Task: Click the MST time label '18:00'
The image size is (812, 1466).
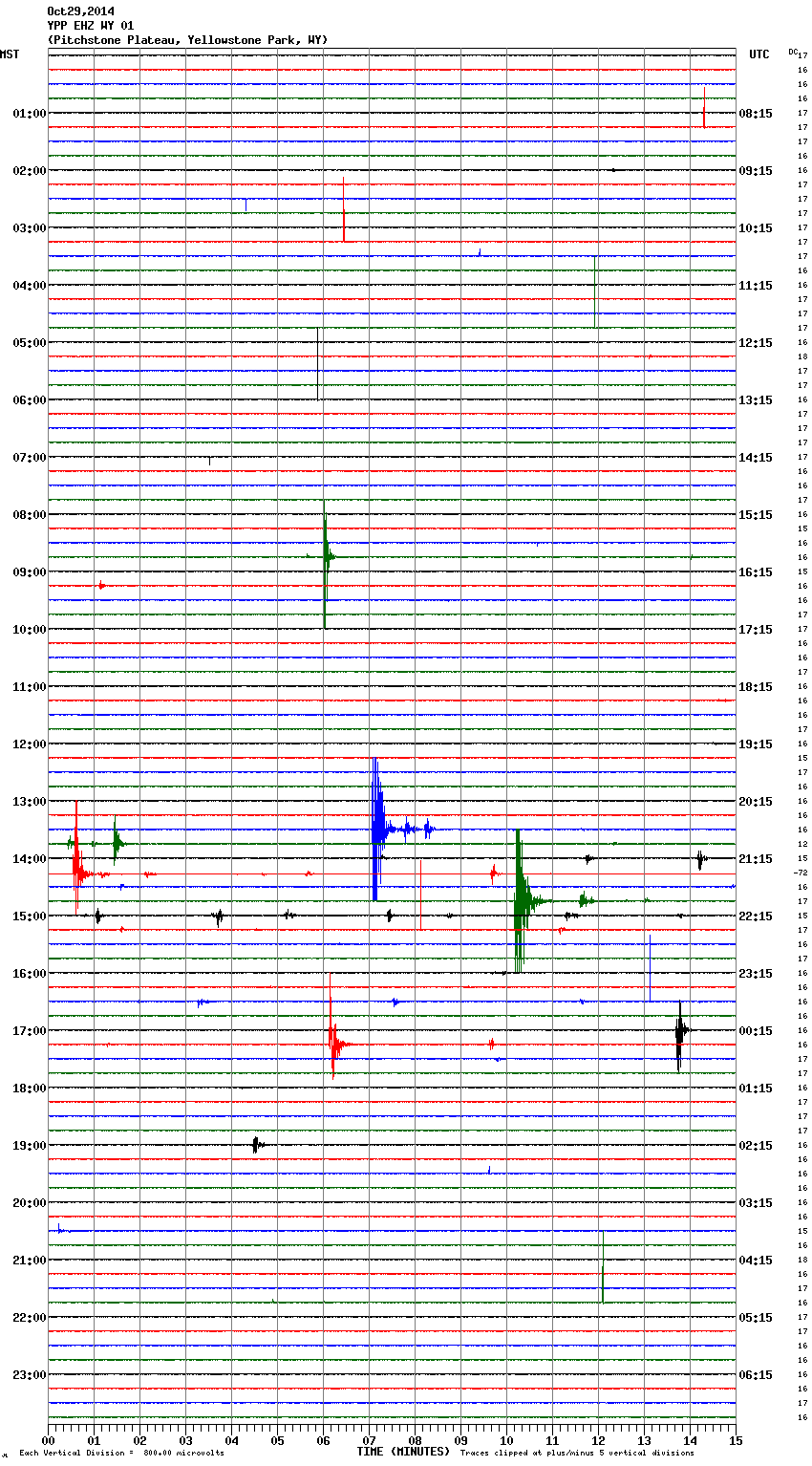Action: point(30,1089)
